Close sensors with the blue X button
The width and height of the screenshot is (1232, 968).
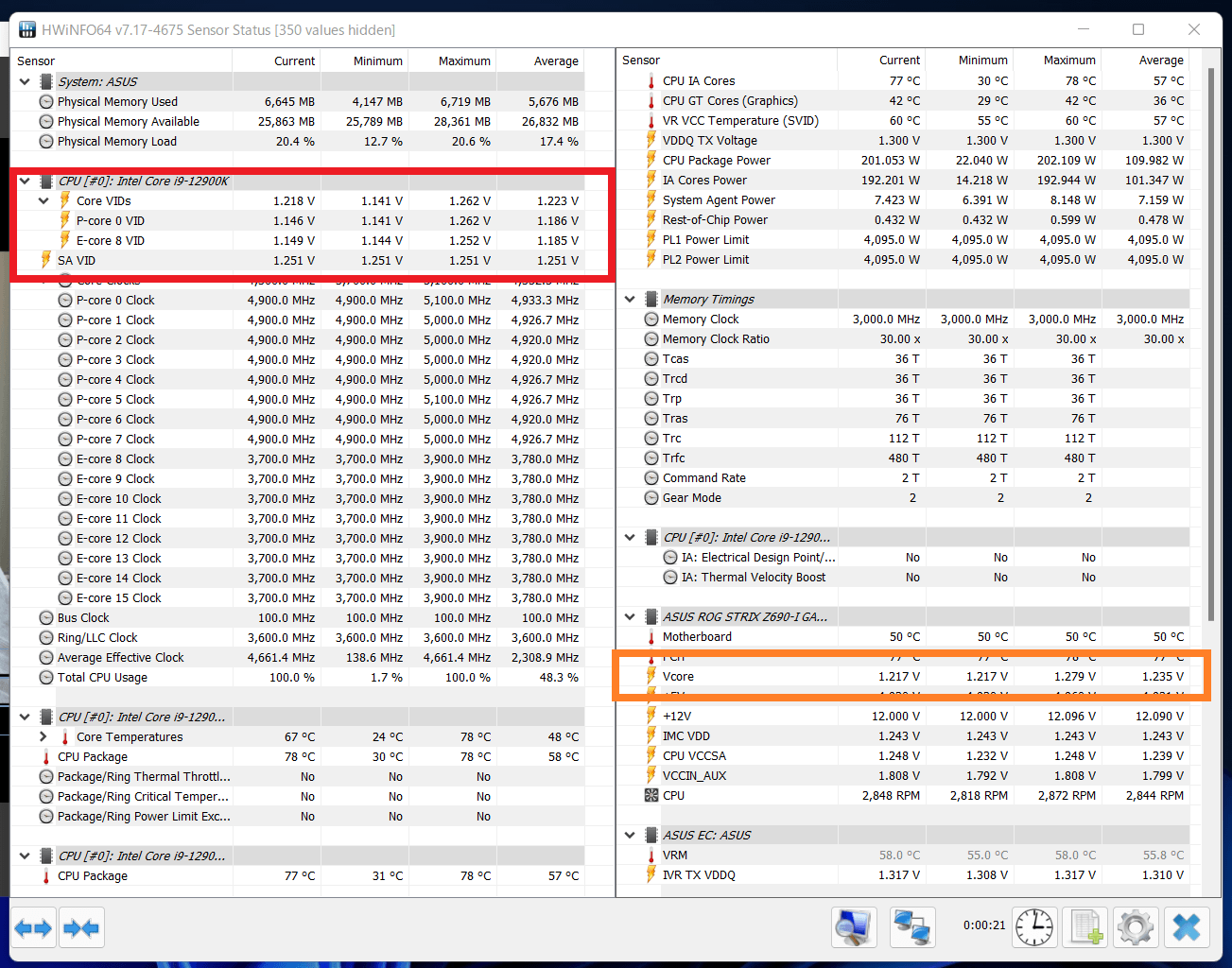(1187, 927)
